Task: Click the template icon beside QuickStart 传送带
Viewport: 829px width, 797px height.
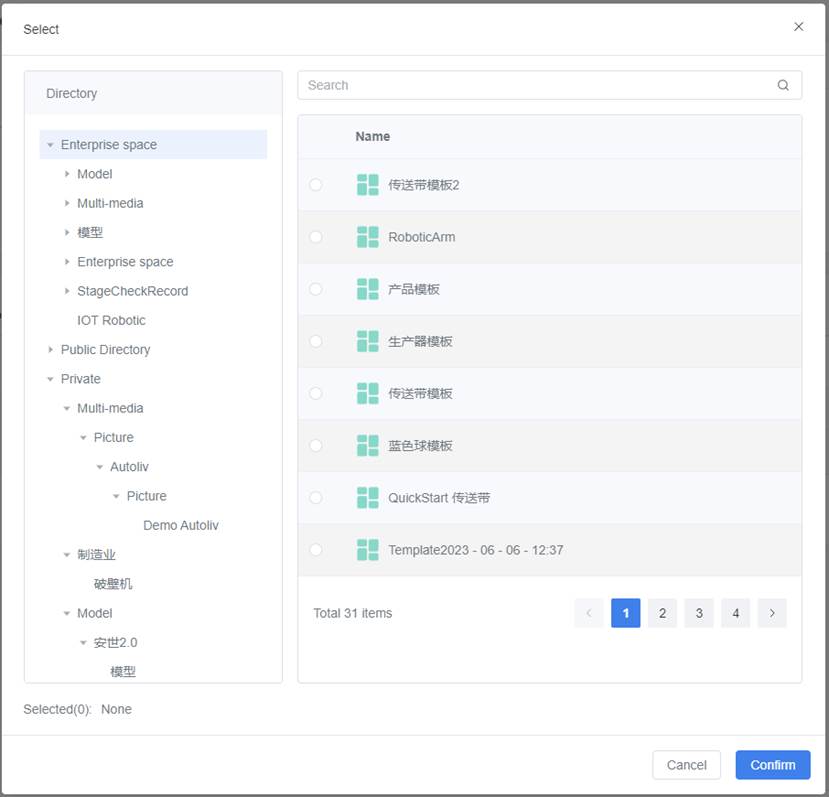Action: (367, 497)
